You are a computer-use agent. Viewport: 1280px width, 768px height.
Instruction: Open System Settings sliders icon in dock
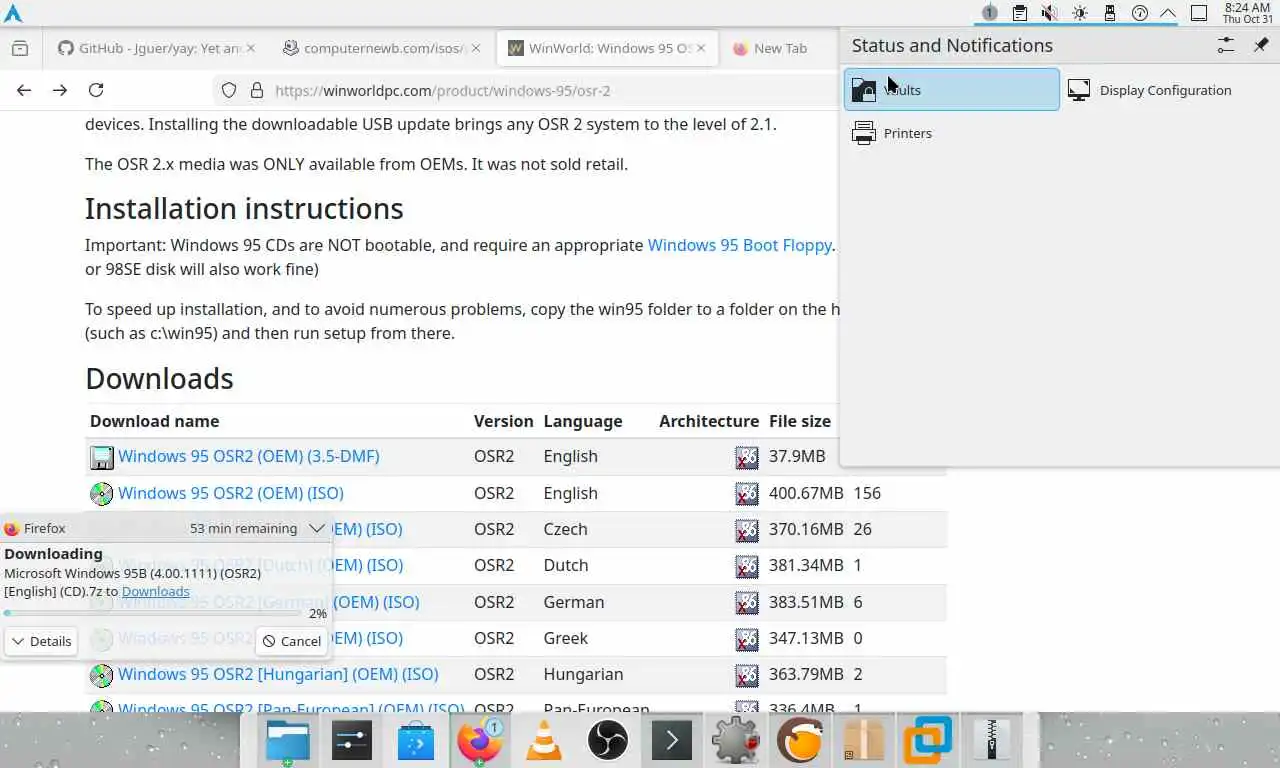pos(352,741)
